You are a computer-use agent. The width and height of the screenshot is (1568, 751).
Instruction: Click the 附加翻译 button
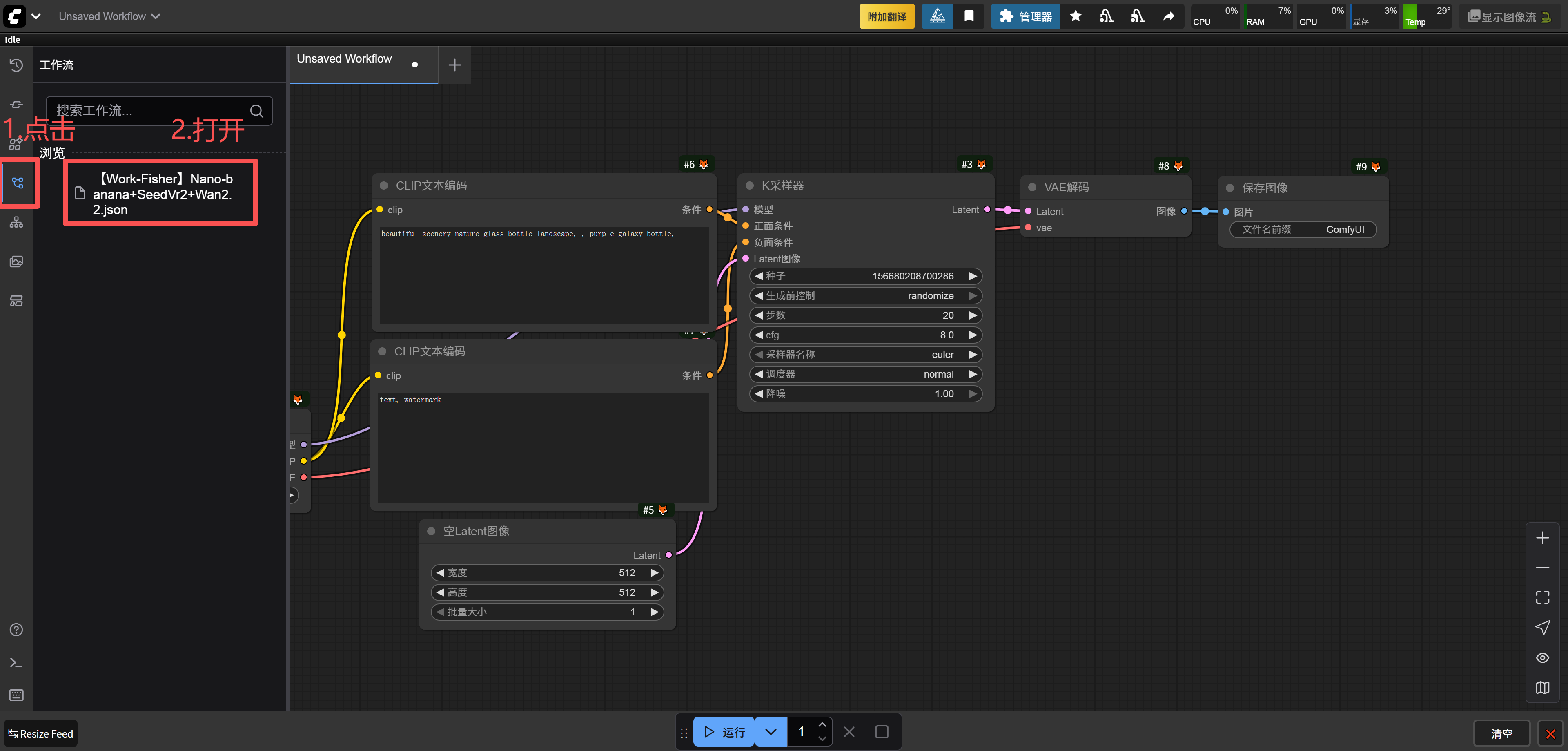[x=887, y=16]
